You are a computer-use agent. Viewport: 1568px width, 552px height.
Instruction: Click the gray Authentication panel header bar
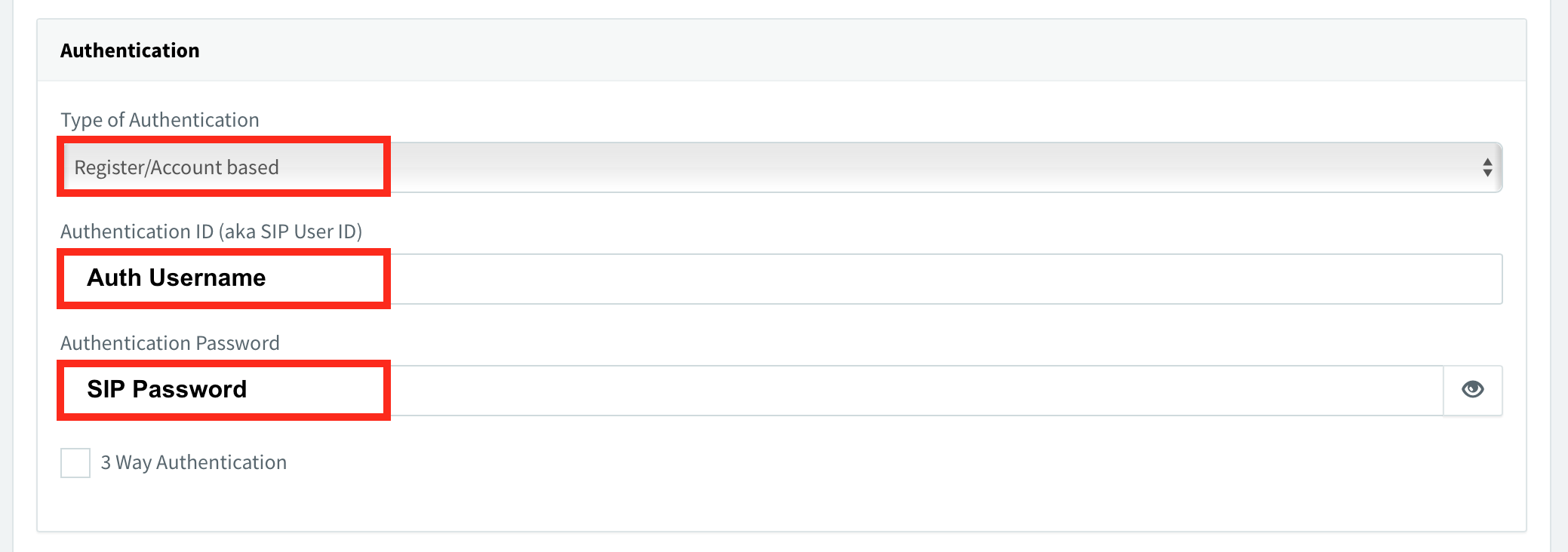point(782,50)
